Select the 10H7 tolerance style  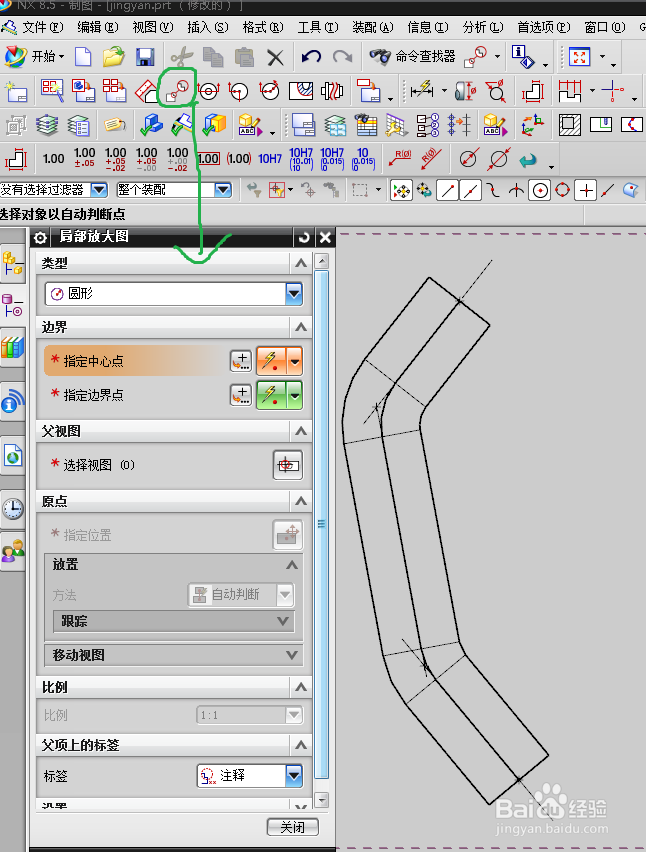pos(269,159)
